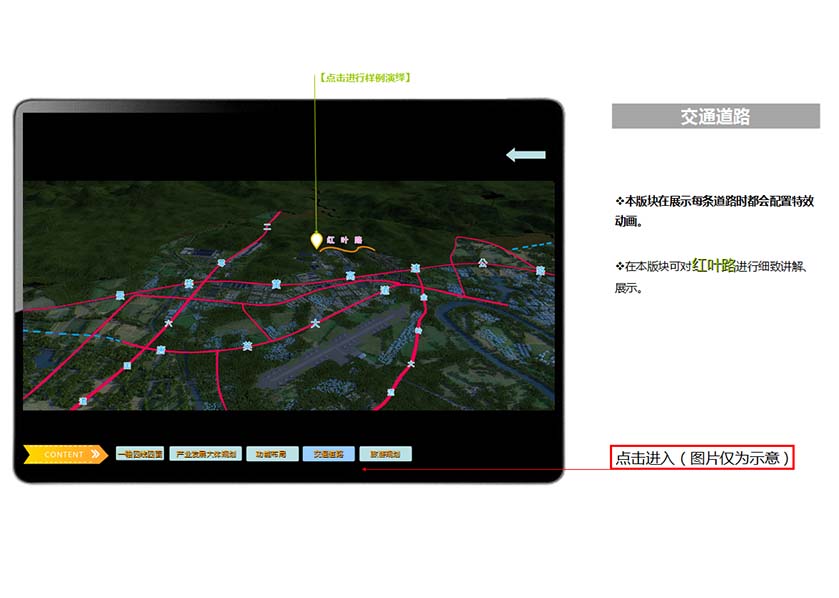Click the '高' road marker on map
839x598 pixels.
pyautogui.click(x=350, y=275)
